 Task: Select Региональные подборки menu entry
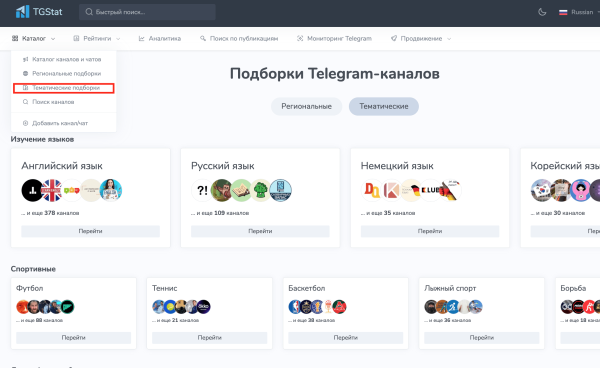click(64, 73)
